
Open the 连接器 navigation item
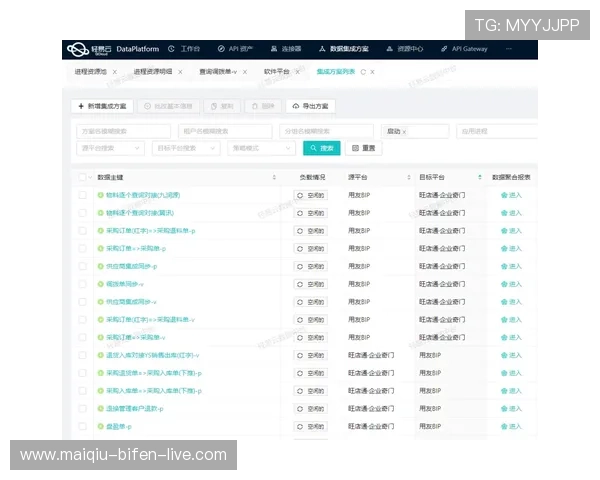[x=286, y=49]
